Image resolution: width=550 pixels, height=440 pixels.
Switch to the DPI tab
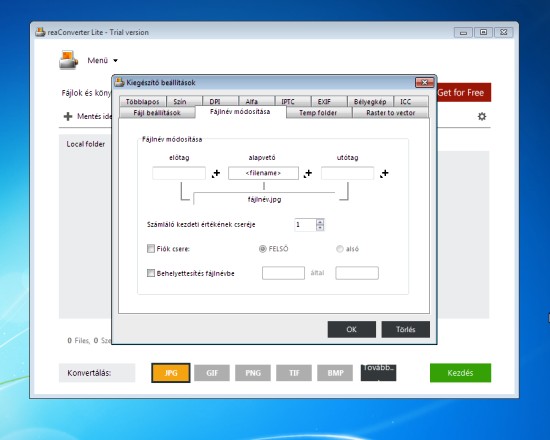pyautogui.click(x=220, y=101)
